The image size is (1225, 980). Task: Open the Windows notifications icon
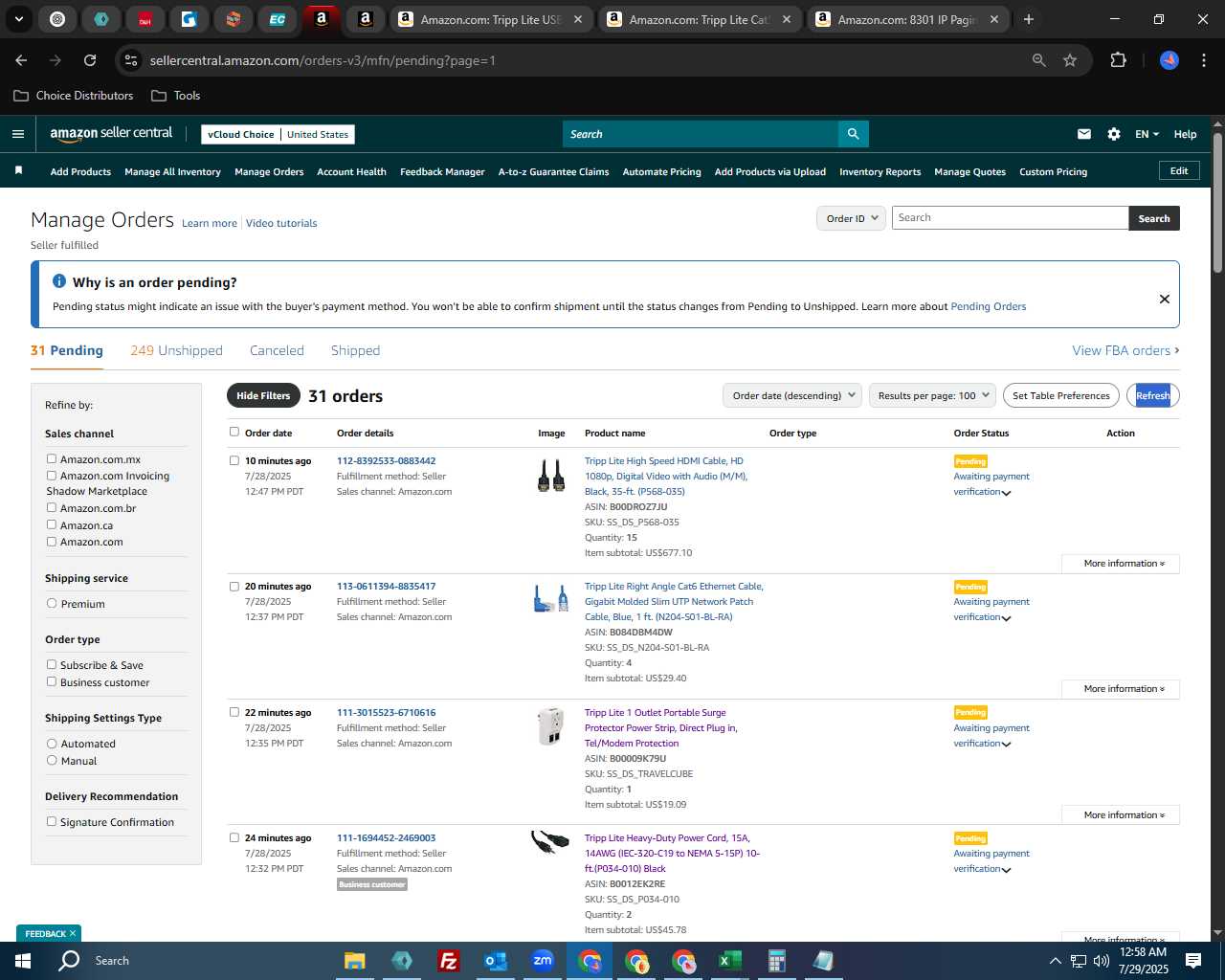(1192, 961)
